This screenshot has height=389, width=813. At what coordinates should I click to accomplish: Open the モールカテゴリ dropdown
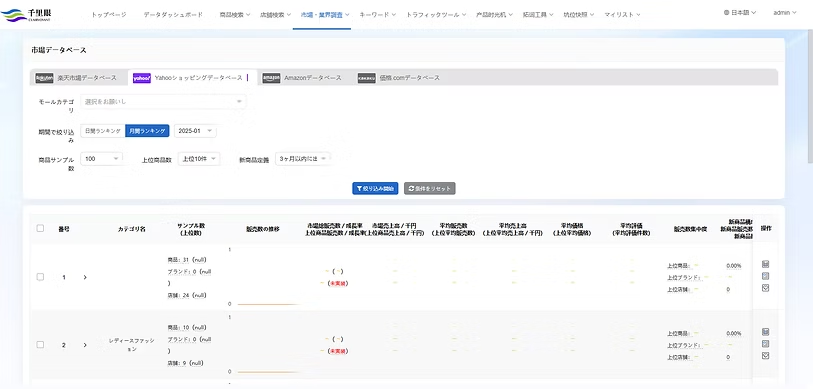[163, 102]
